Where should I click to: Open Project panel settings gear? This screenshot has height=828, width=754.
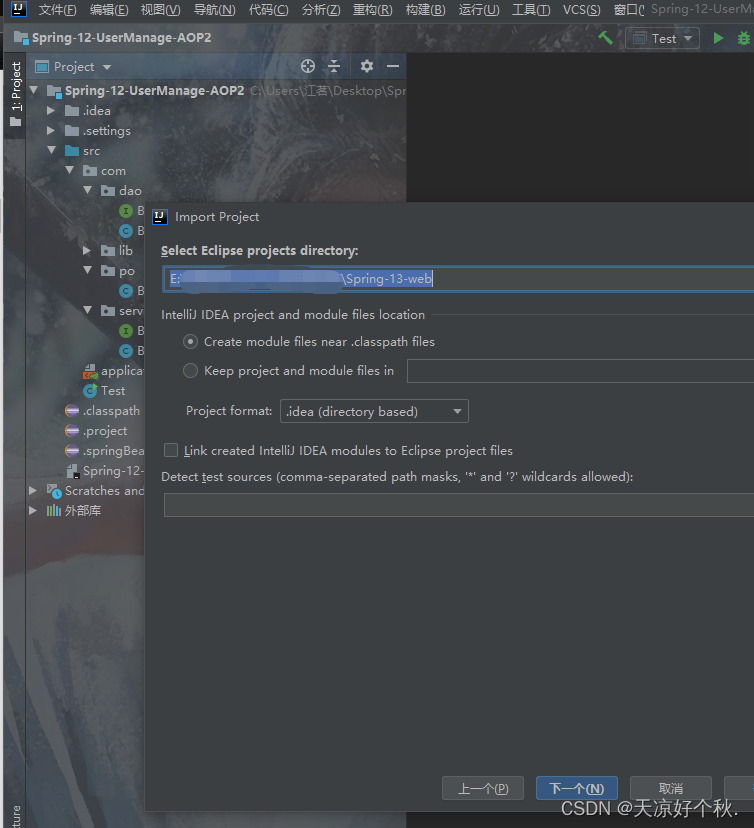coord(366,66)
